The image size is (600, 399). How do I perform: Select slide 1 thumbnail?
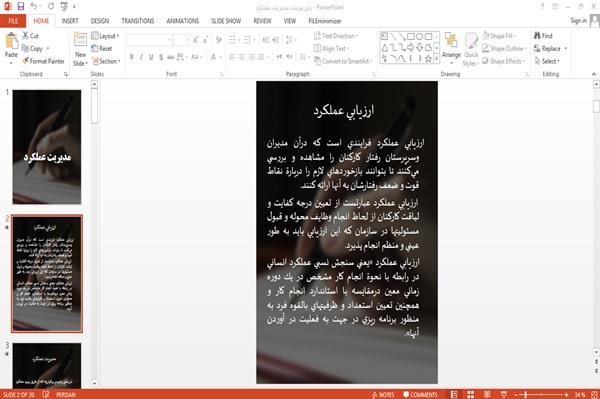[x=47, y=147]
